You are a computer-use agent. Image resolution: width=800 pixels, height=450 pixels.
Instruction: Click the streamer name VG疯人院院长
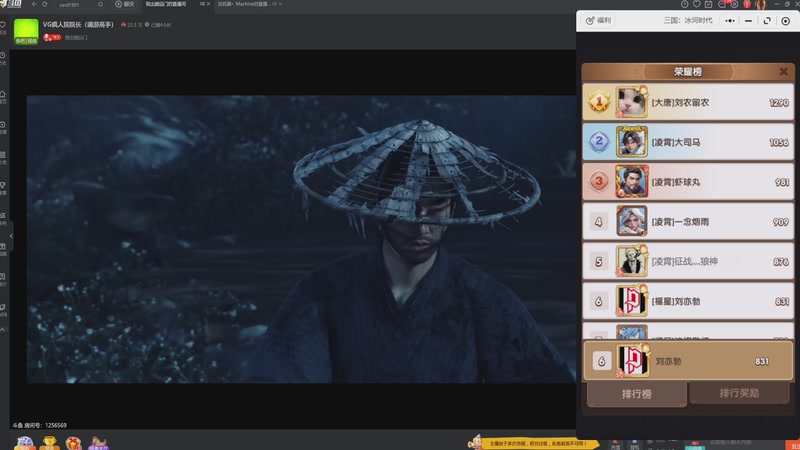point(78,24)
